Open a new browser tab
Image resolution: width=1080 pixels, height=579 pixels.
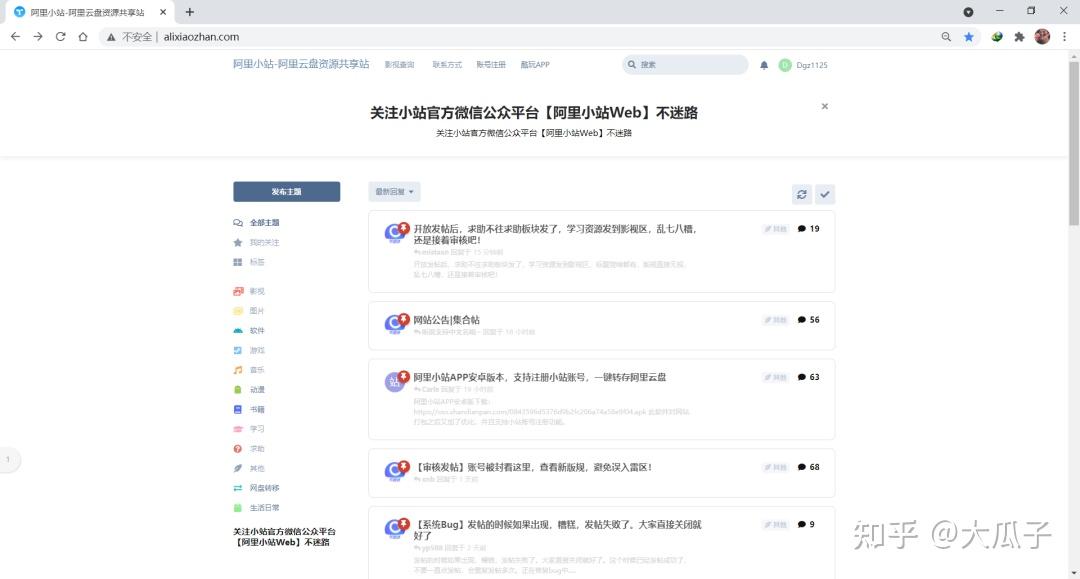coord(189,12)
